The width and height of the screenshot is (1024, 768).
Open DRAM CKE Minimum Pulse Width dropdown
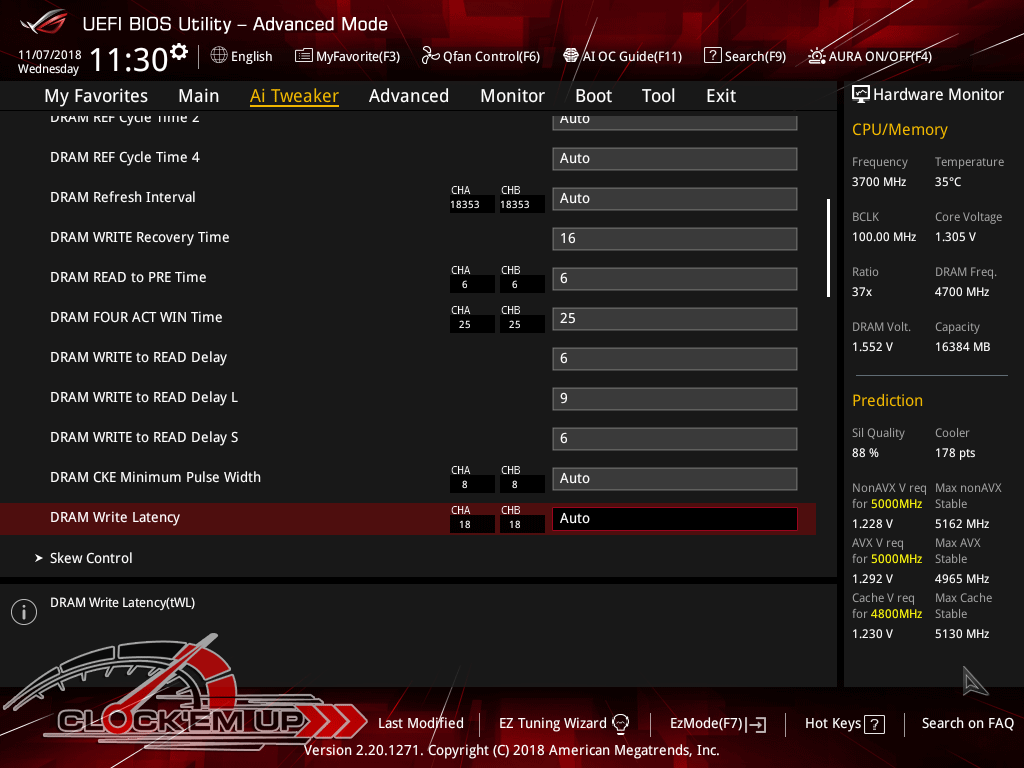[674, 478]
